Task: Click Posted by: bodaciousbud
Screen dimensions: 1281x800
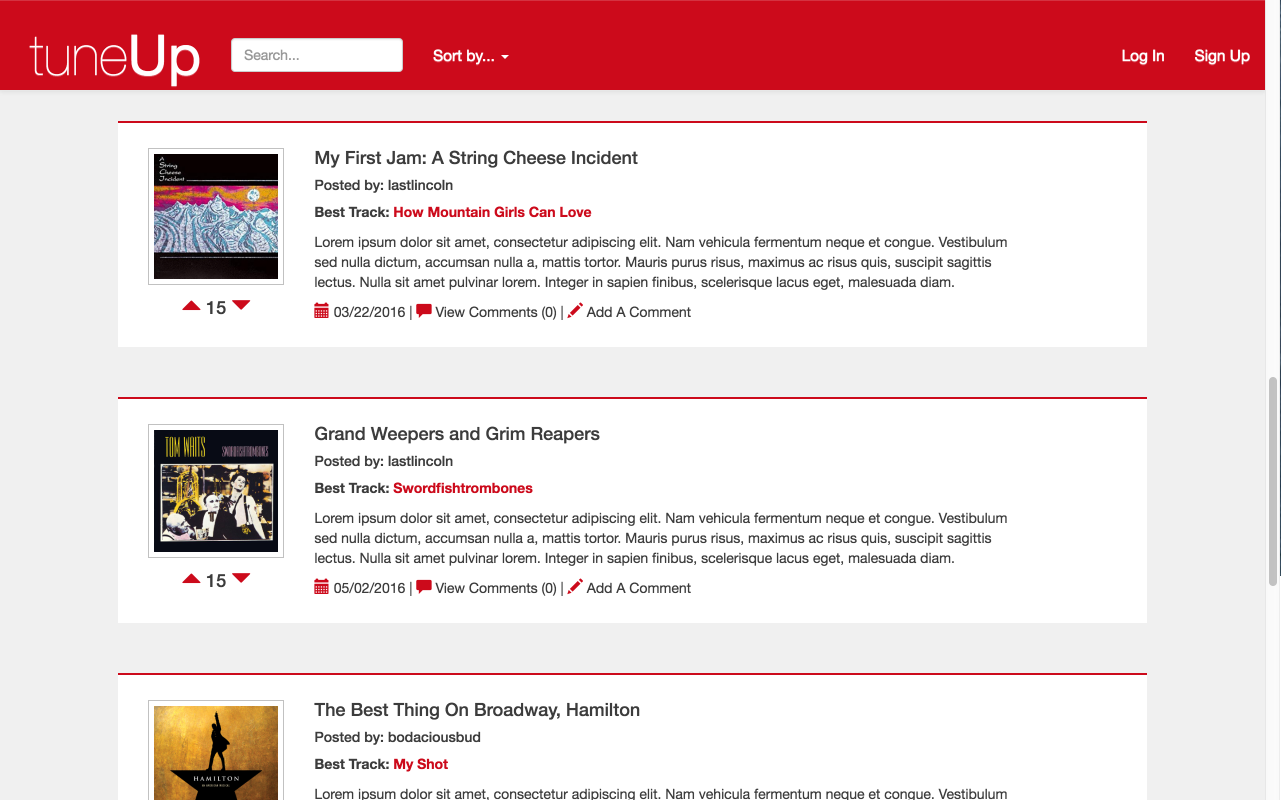Action: tap(398, 737)
